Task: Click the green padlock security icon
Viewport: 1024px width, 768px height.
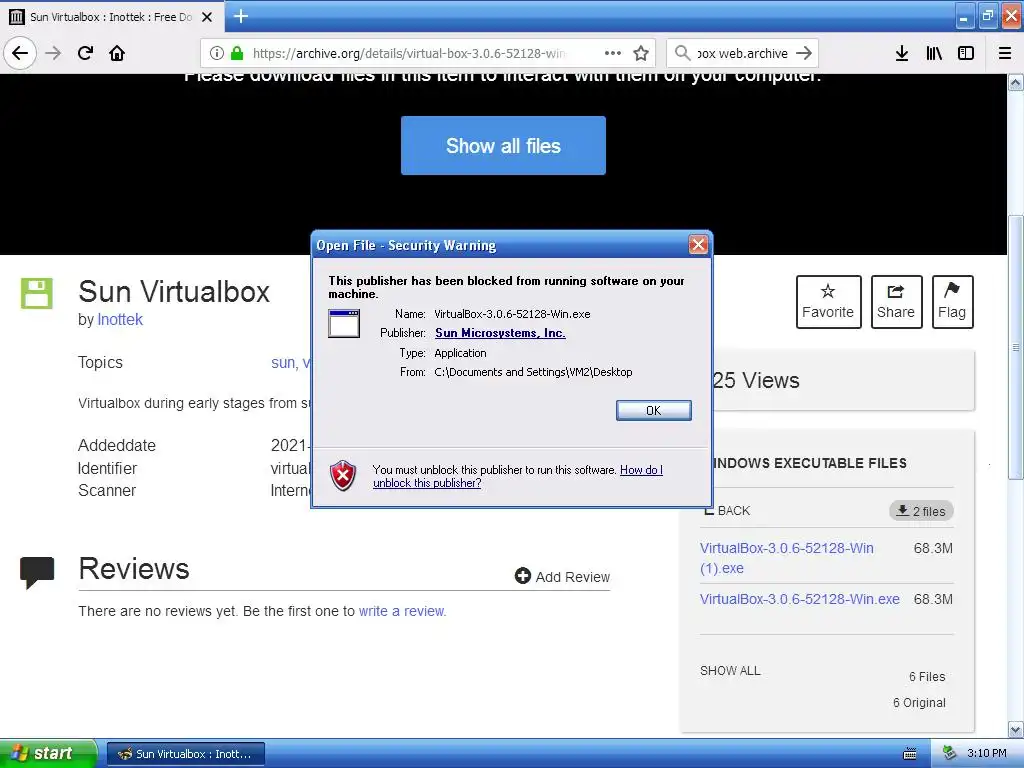Action: (237, 53)
